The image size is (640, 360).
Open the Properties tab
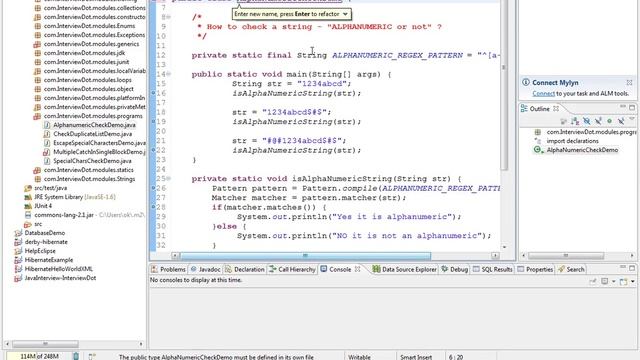coord(535,269)
